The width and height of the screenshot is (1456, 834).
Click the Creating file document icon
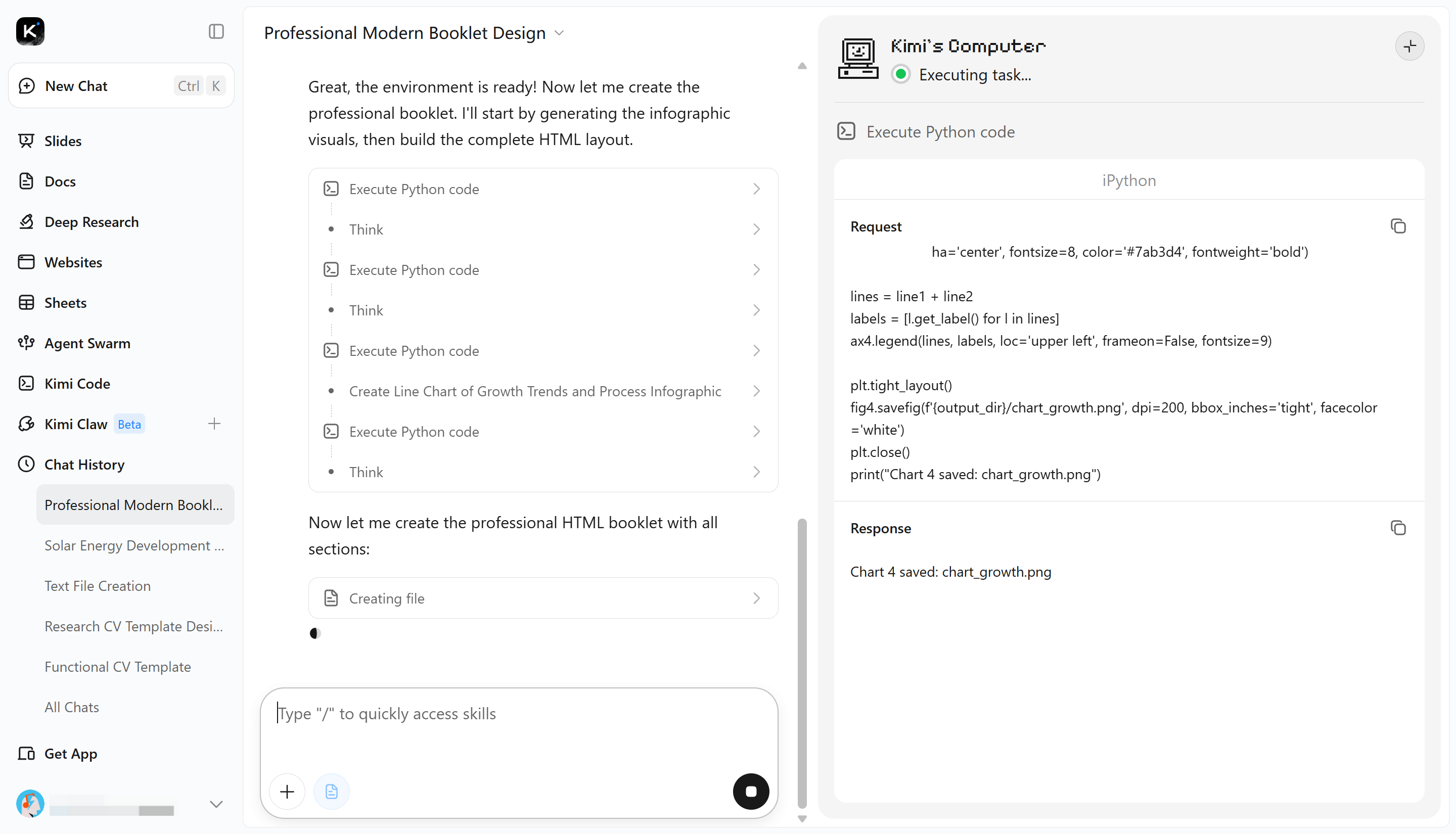[x=331, y=598]
